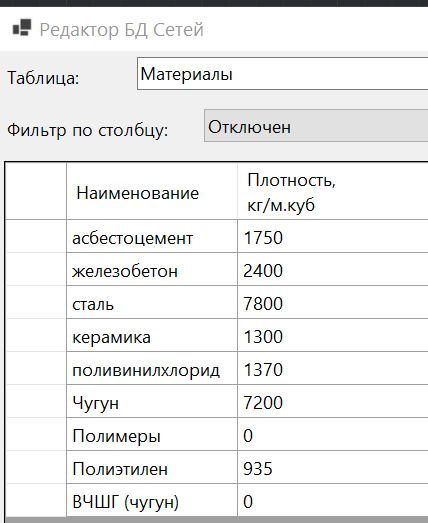428x523 pixels.
Task: Click the top-left corner cell of the table
Action: [x=36, y=191]
